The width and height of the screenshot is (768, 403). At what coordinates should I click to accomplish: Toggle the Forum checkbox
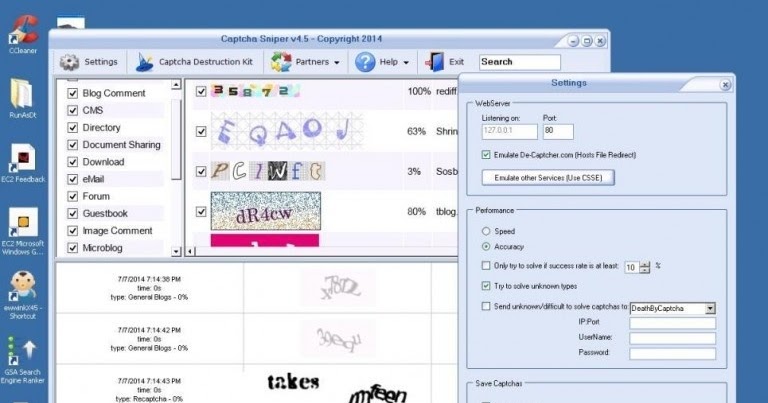[72, 196]
